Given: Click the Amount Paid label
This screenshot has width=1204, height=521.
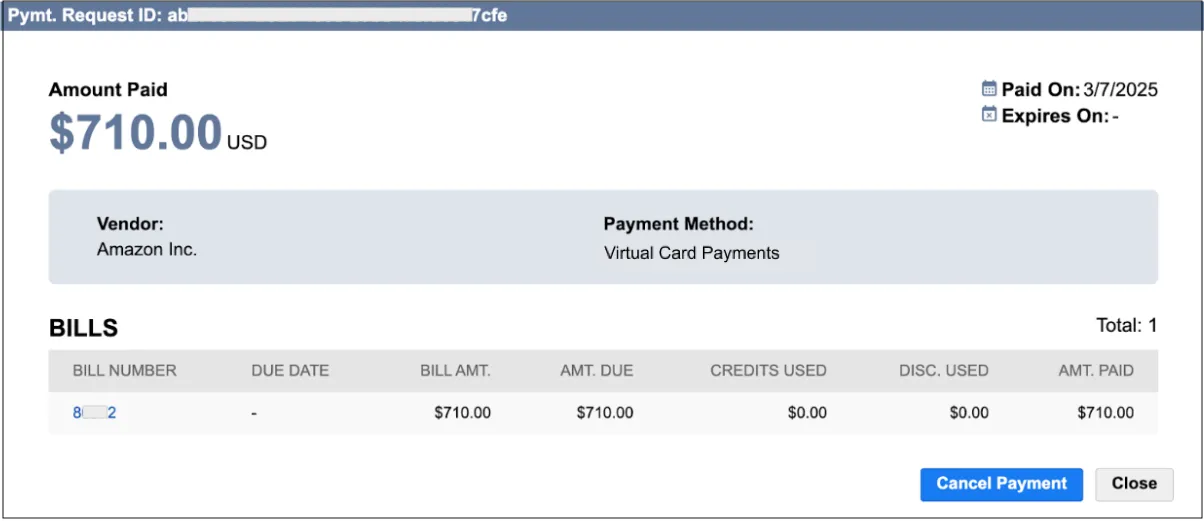Looking at the screenshot, I should click(x=108, y=89).
